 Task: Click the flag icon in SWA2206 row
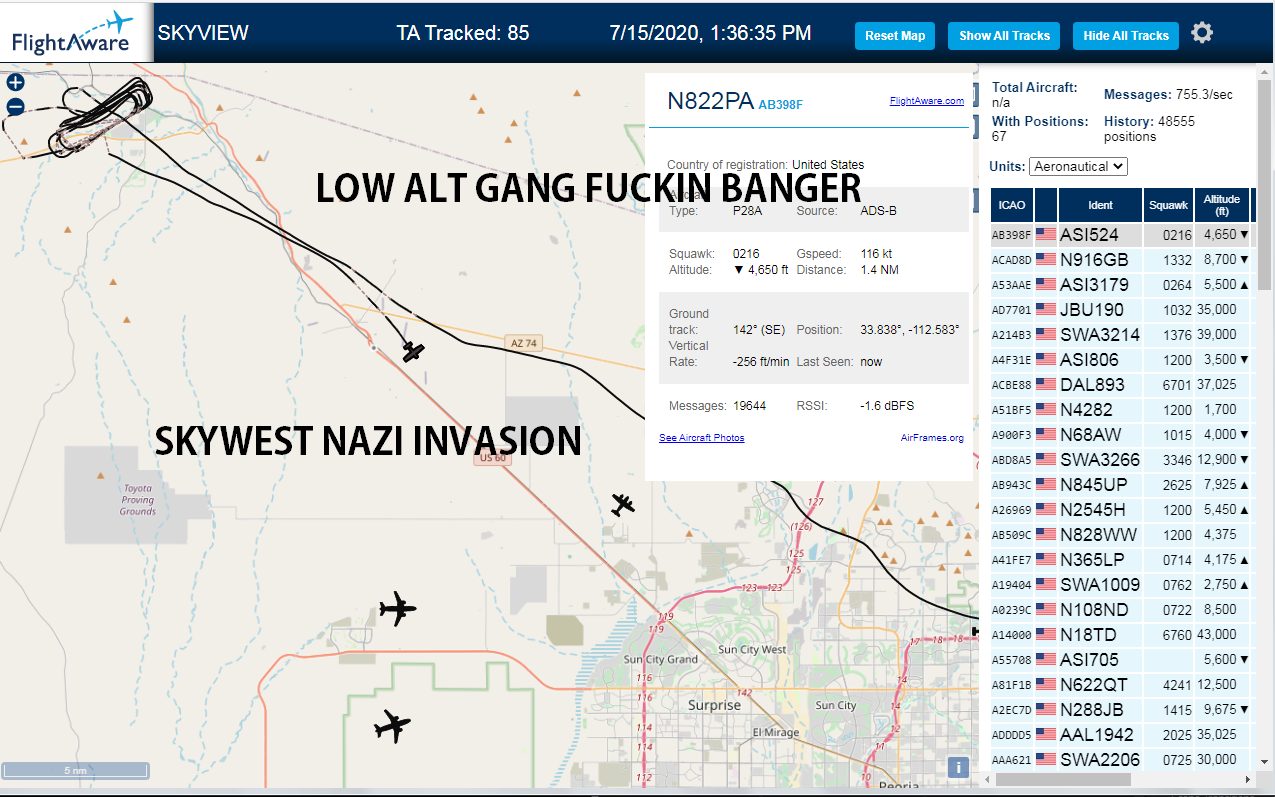pyautogui.click(x=1046, y=760)
